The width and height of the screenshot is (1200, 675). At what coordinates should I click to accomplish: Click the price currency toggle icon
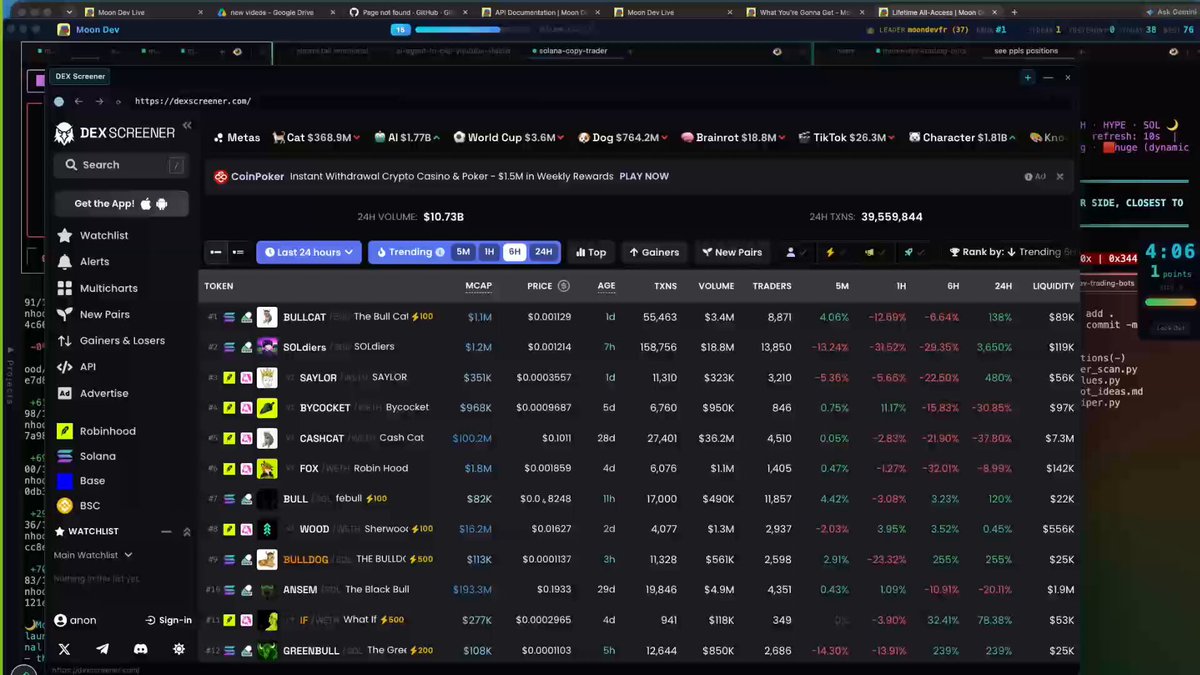tap(563, 286)
